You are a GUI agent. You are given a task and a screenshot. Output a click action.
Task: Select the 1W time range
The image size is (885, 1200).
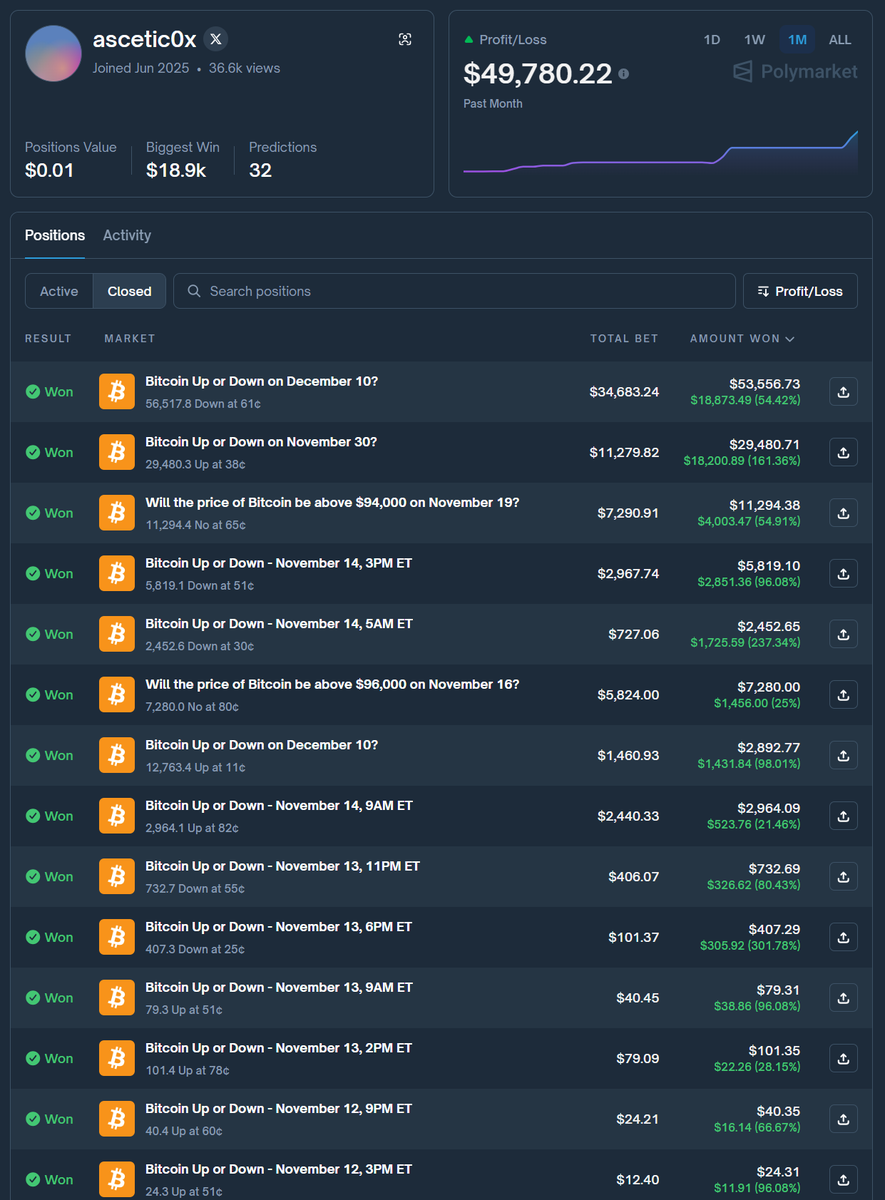754,40
